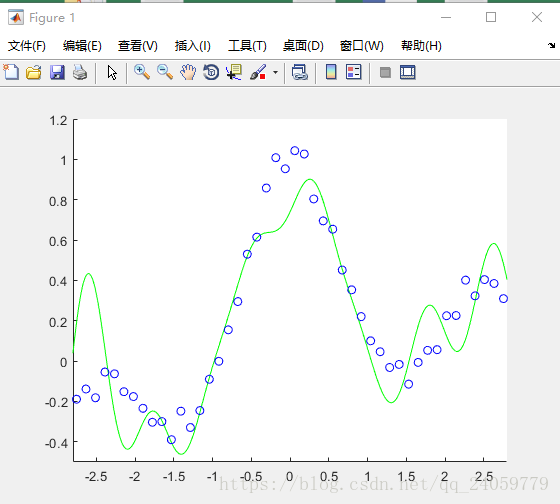Activate the Zoom In magnifier tool

[x=142, y=72]
